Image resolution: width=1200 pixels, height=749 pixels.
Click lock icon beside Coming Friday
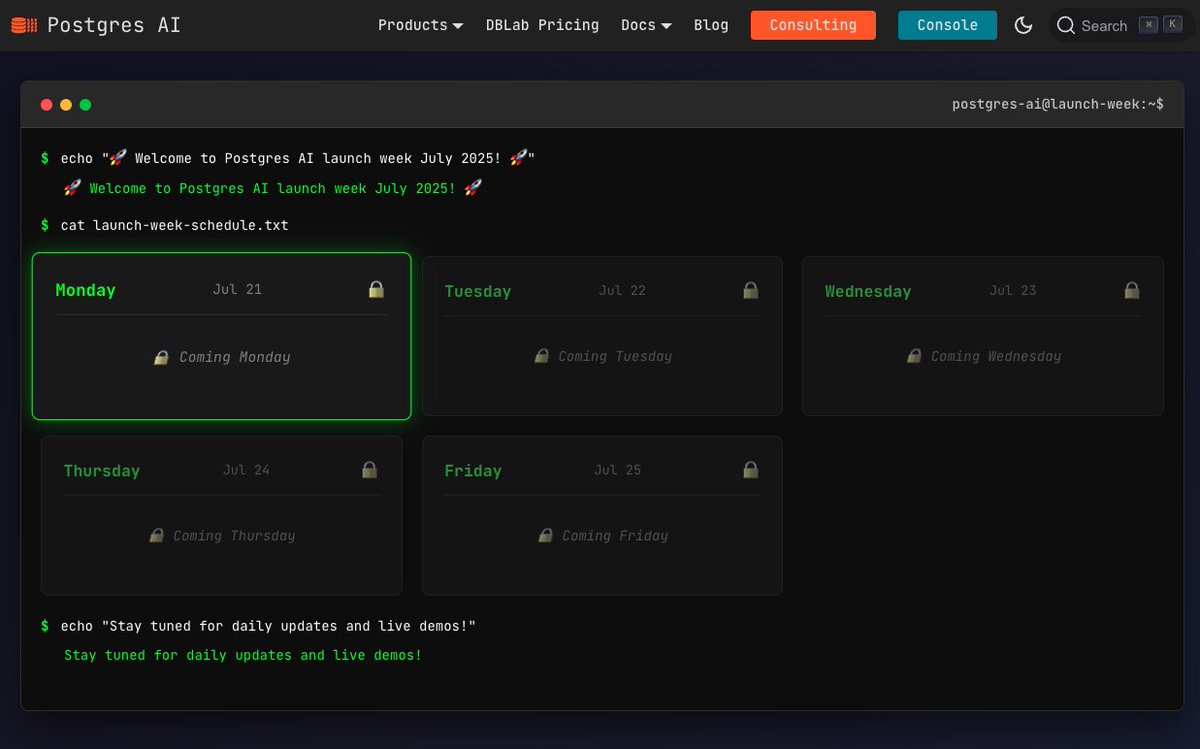click(545, 536)
